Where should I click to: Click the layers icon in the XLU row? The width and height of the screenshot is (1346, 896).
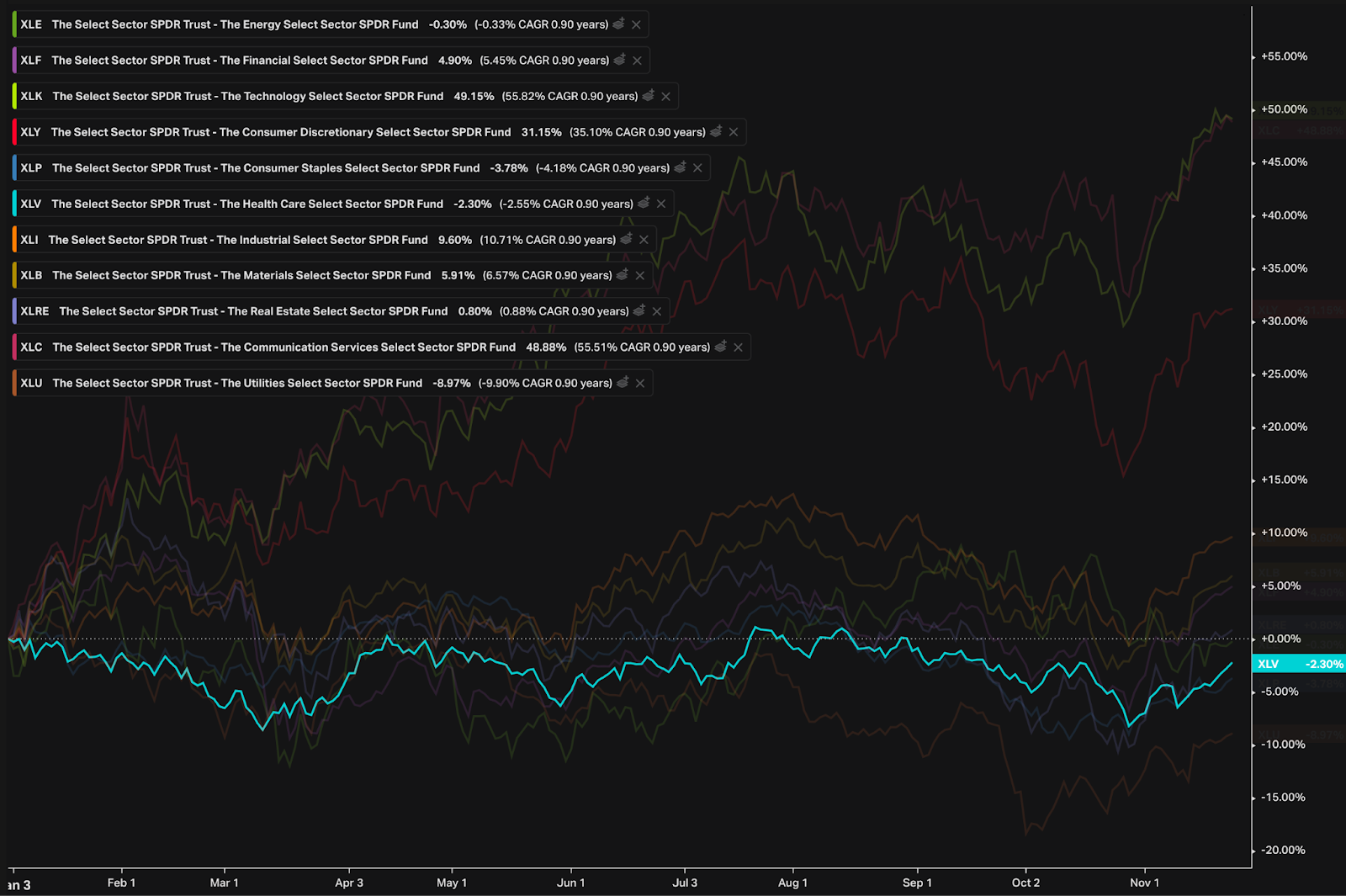click(x=623, y=383)
